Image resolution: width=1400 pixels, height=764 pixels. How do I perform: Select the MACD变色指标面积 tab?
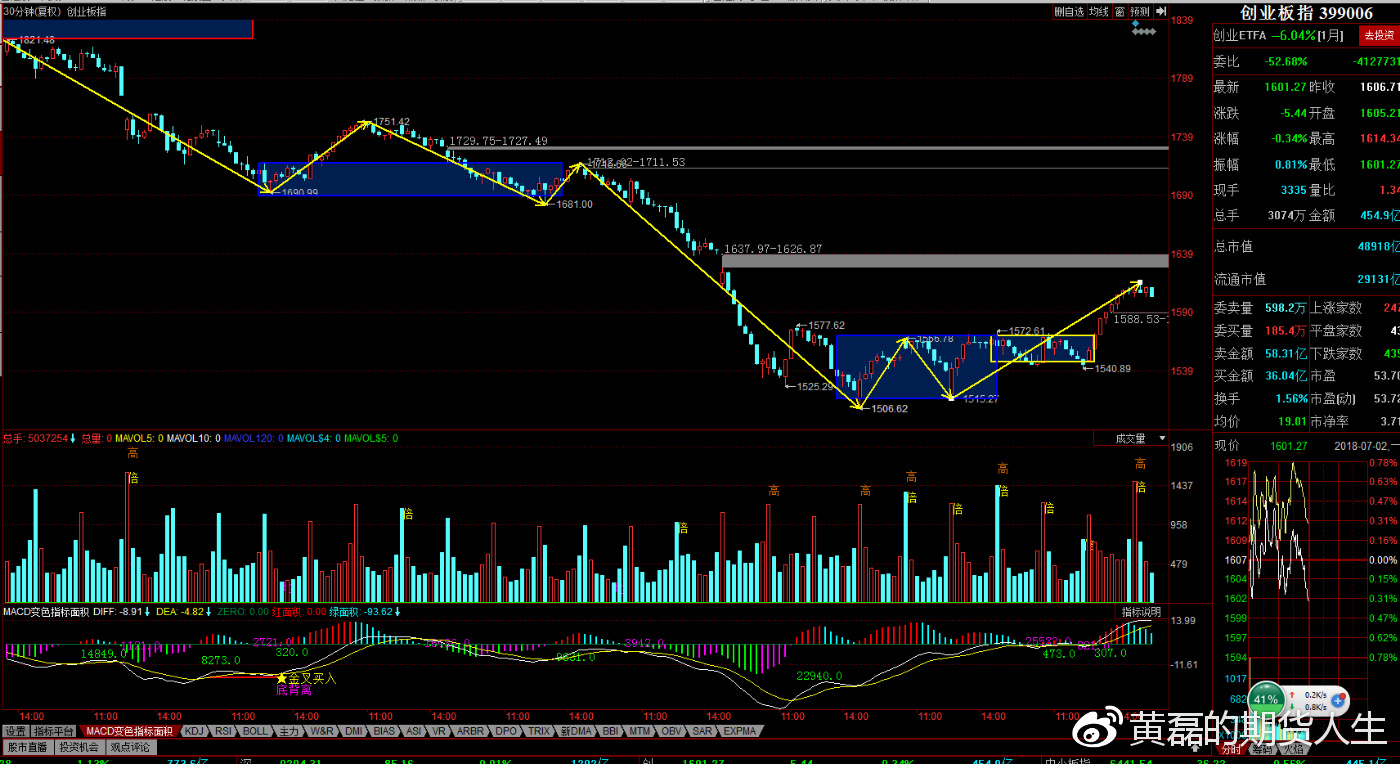(128, 731)
